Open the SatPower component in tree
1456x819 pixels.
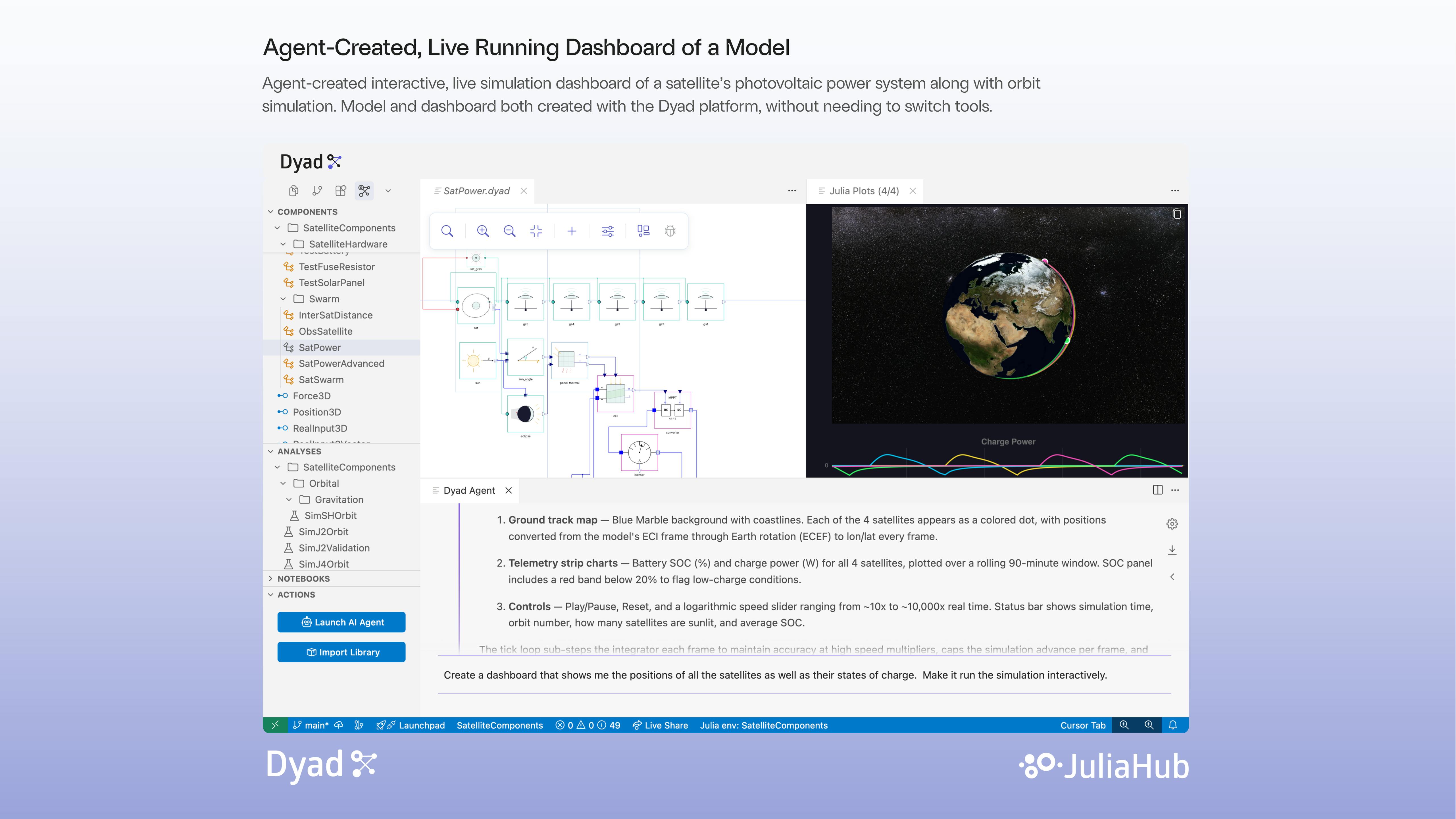click(x=319, y=348)
